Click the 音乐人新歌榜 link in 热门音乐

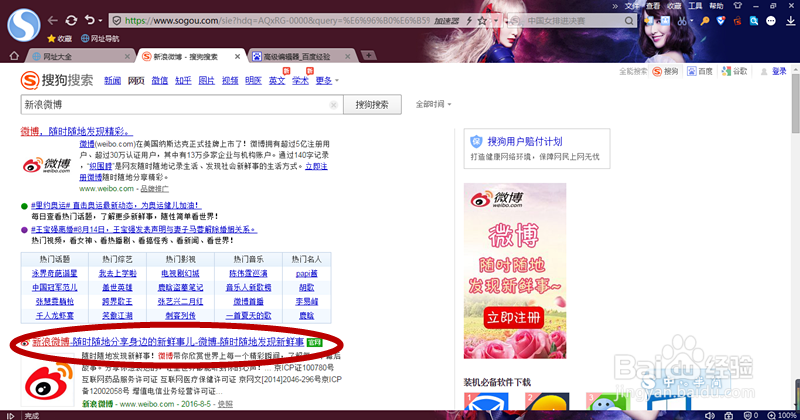click(x=248, y=288)
